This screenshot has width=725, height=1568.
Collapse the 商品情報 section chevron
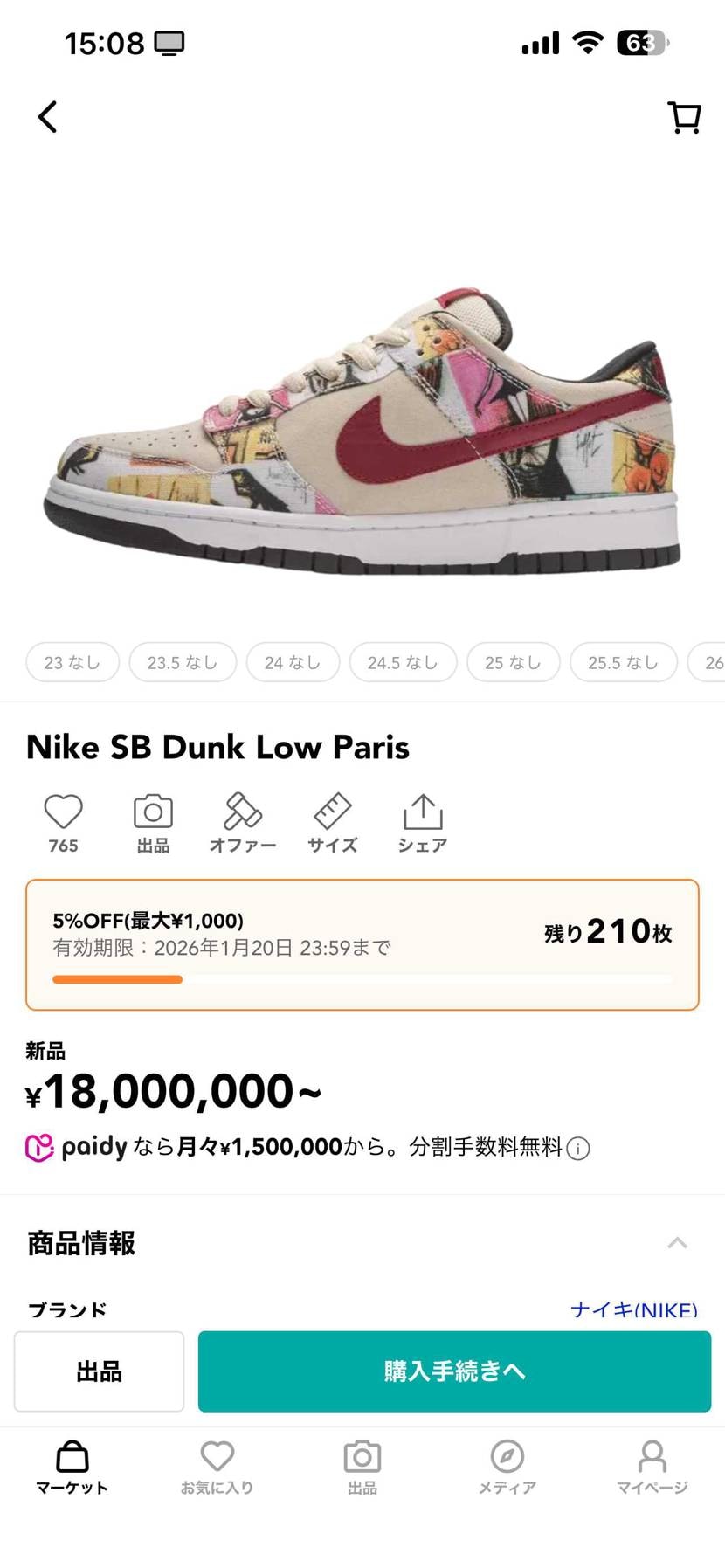[x=678, y=1243]
